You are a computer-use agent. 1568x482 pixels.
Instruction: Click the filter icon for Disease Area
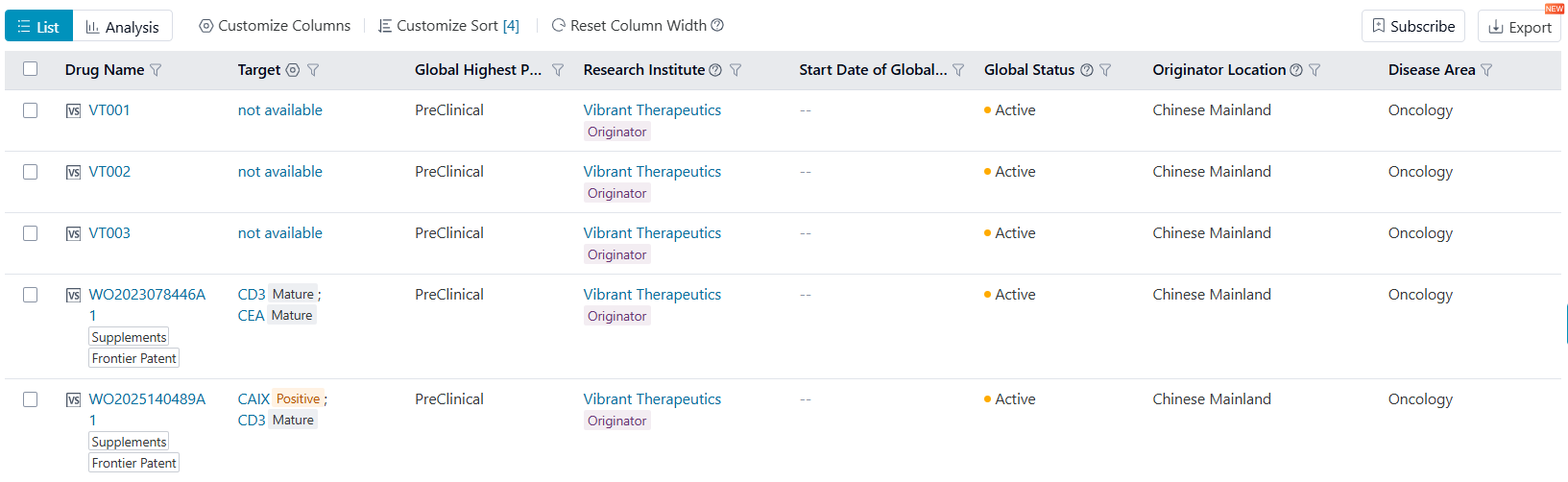click(x=1486, y=70)
